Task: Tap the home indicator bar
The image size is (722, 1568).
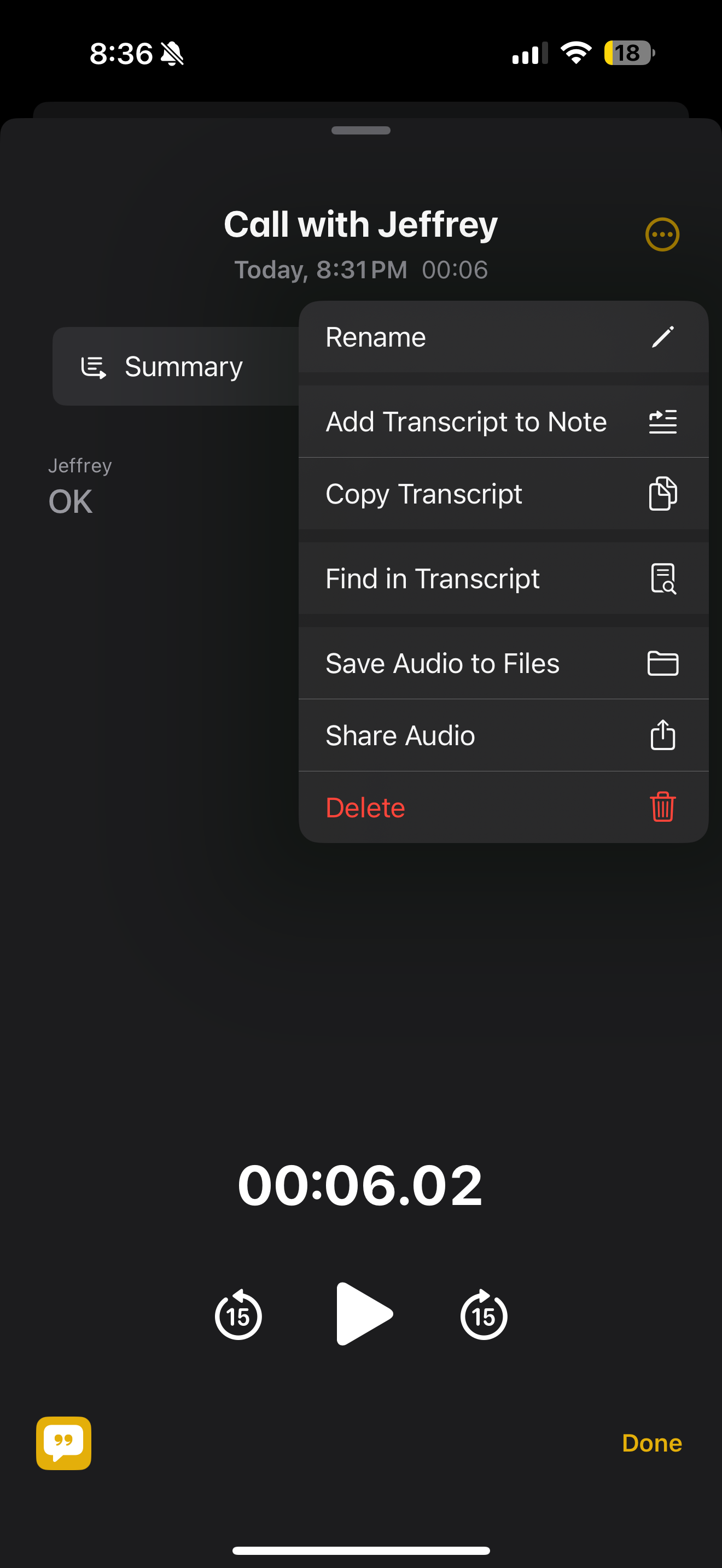Action: pyautogui.click(x=361, y=1550)
